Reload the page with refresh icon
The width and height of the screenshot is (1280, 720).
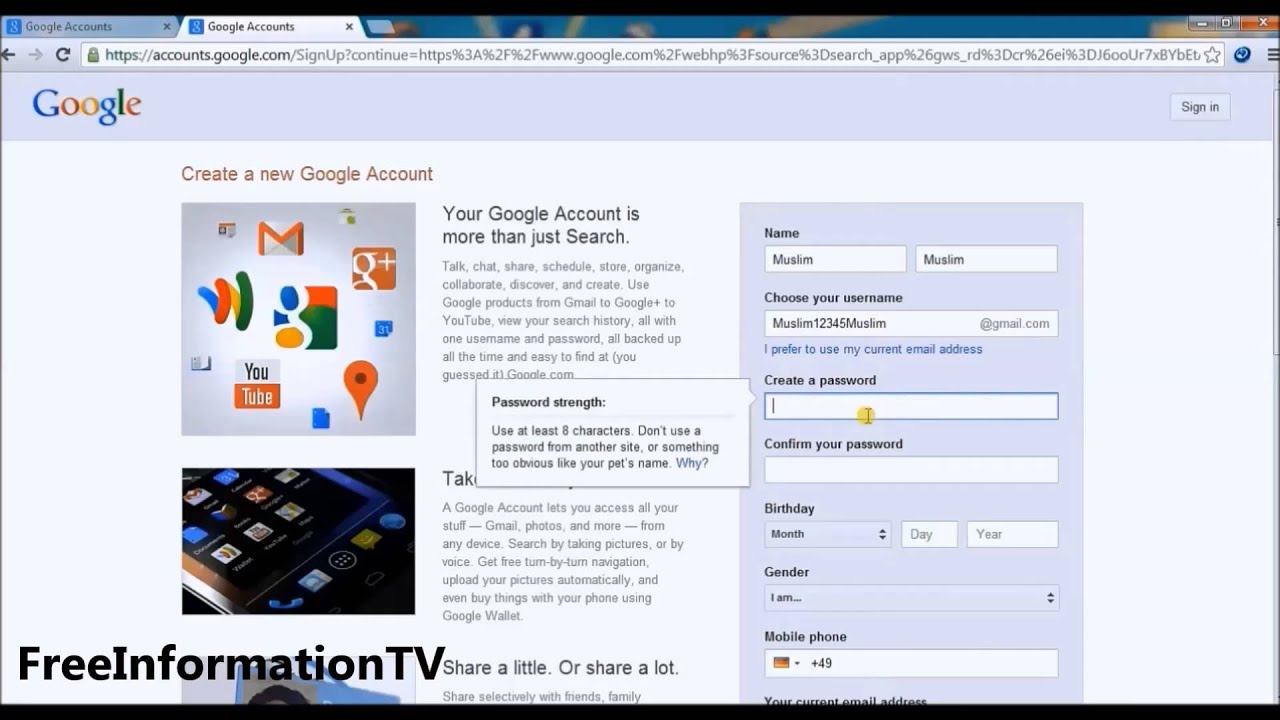point(63,55)
